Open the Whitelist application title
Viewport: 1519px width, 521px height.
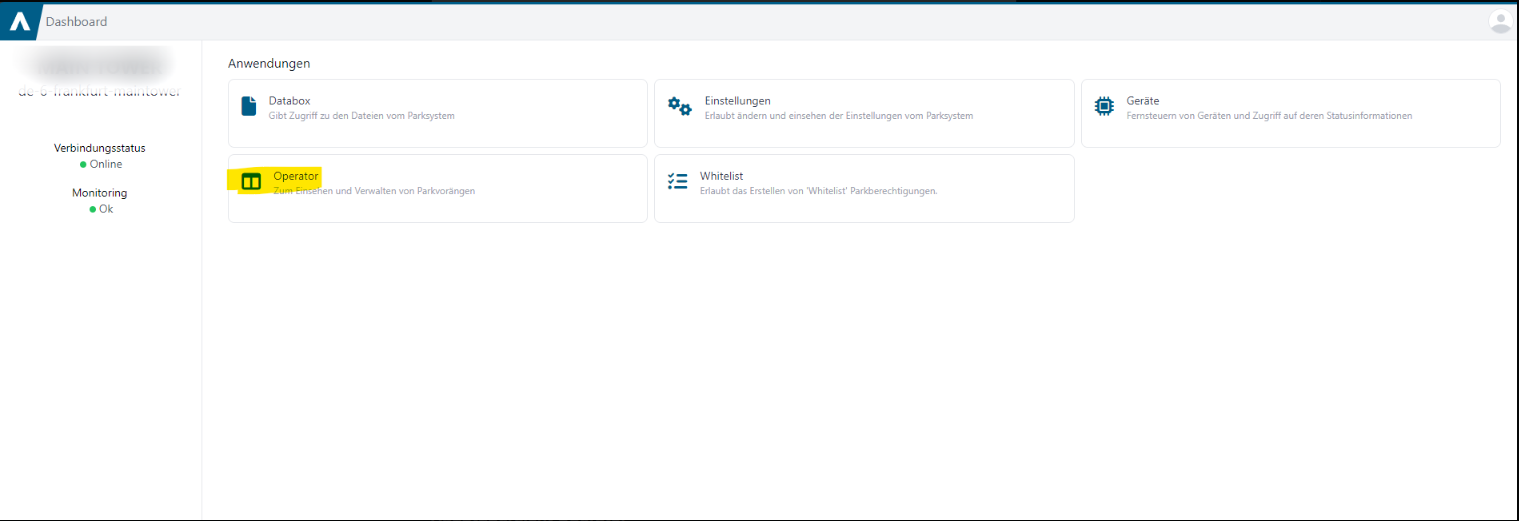(x=721, y=176)
